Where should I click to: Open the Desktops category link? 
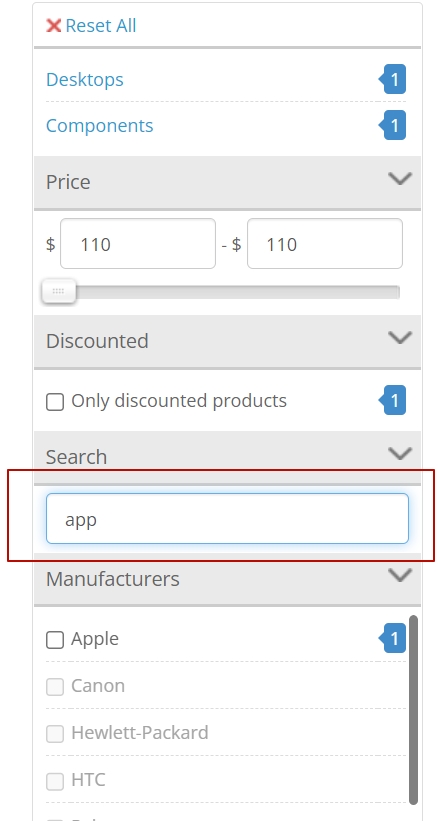pos(85,80)
